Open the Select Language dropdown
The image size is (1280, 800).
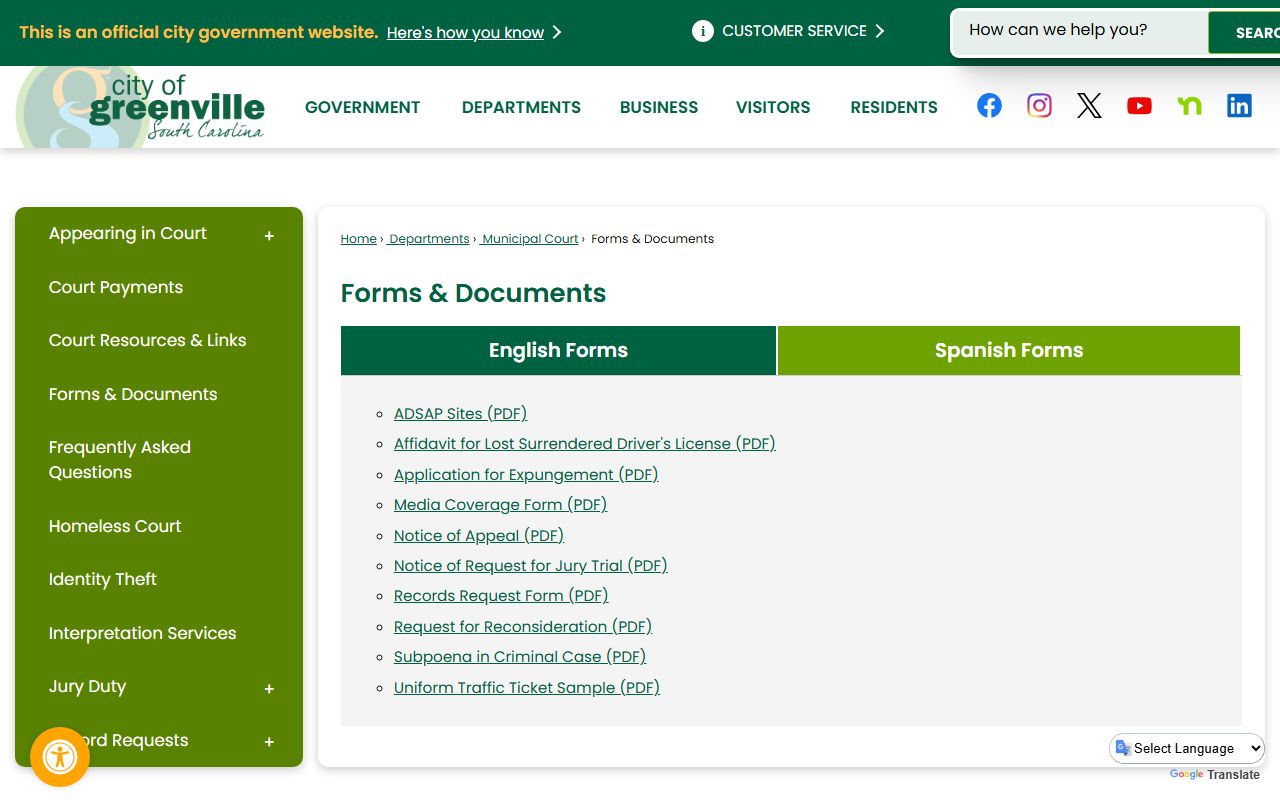(1187, 748)
